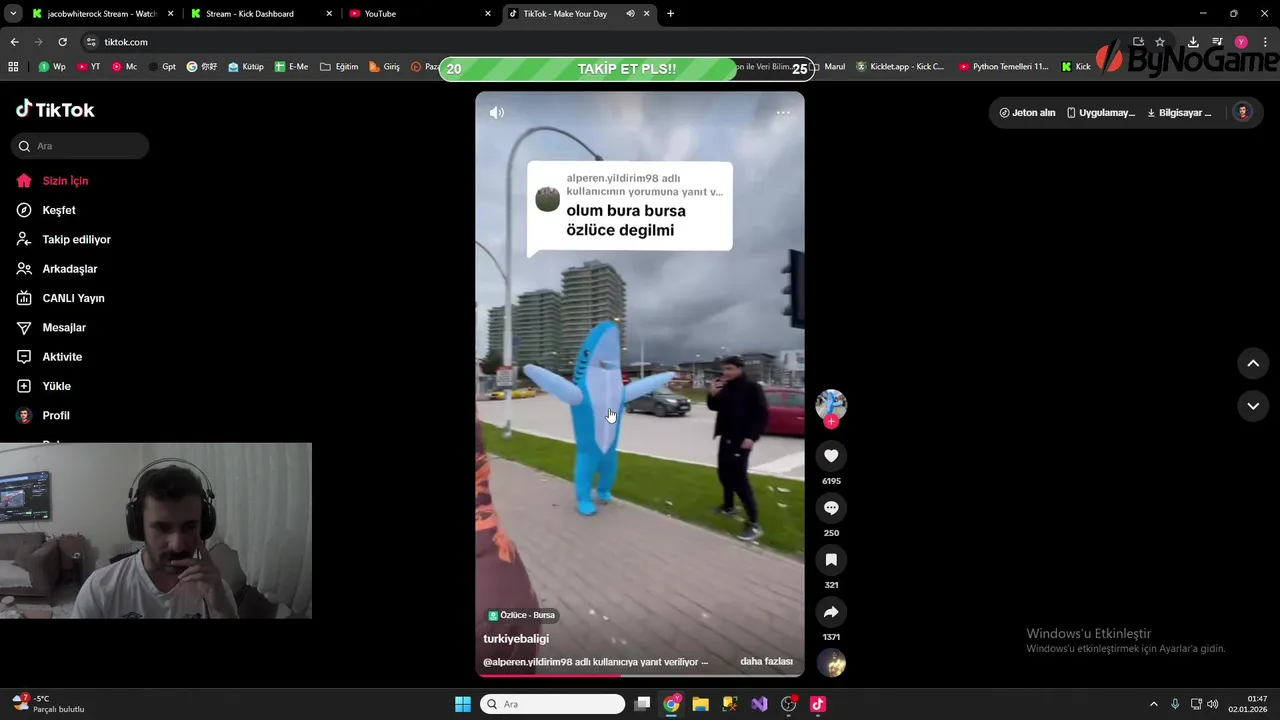Screen dimensions: 1280x720
Task: Open the Kicklet.app bookmark
Action: 900,67
